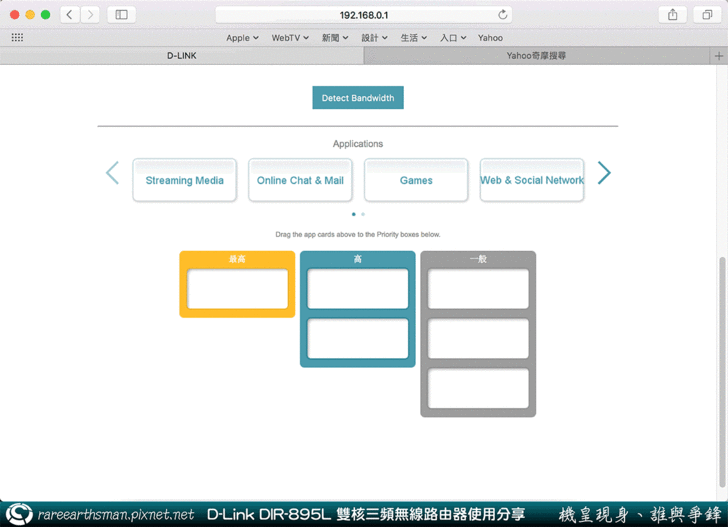Expand the WebTV bookmarks dropdown

click(x=290, y=38)
